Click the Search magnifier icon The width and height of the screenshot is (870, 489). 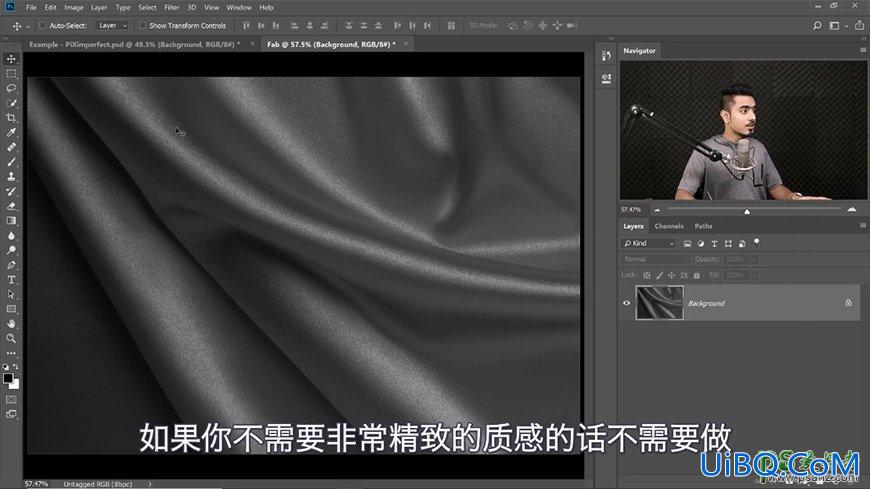click(x=817, y=26)
